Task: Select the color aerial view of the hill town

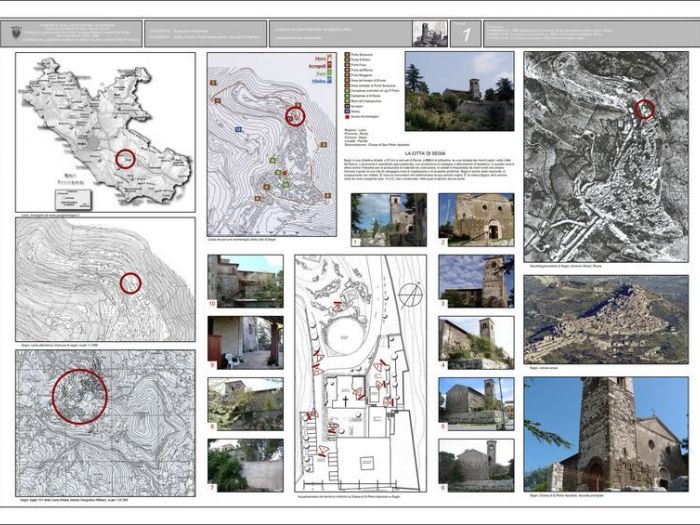Action: pyautogui.click(x=606, y=320)
